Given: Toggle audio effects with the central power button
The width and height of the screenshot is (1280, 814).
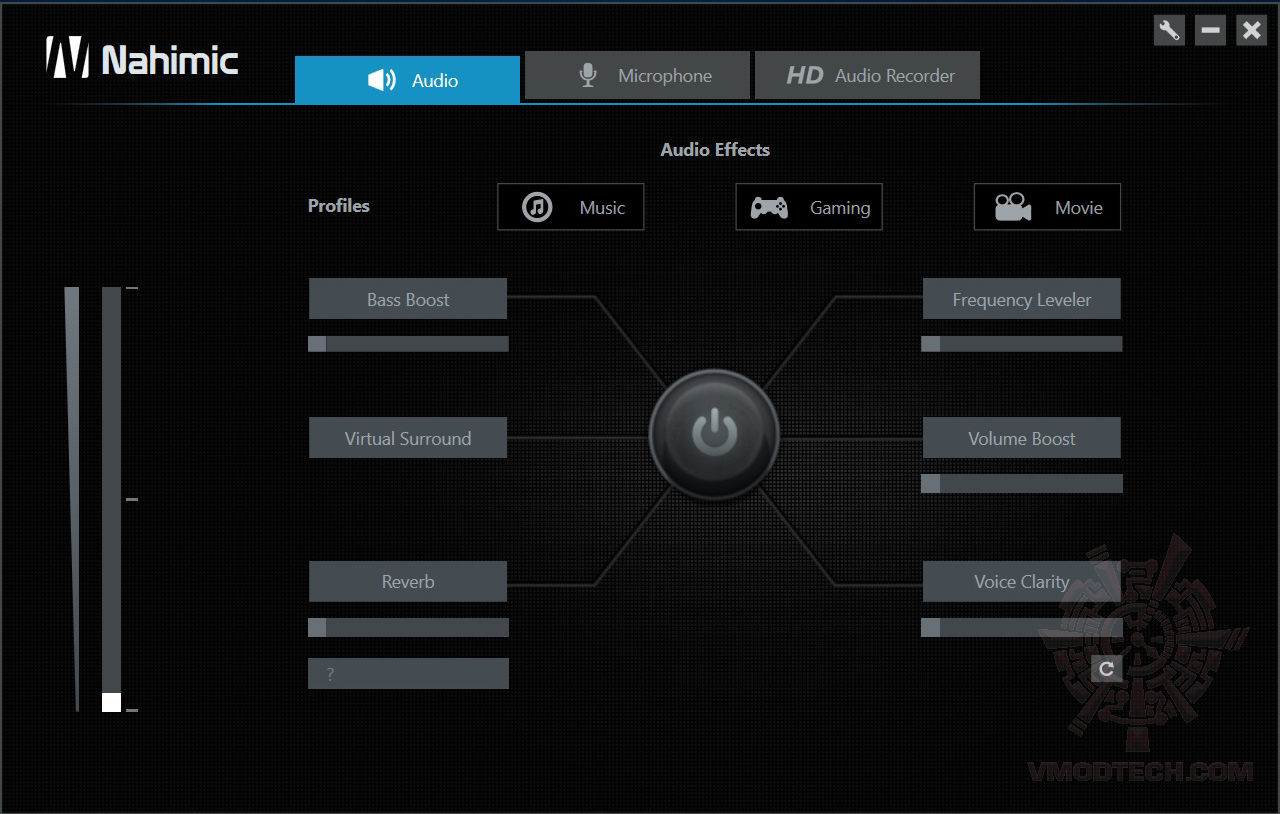Looking at the screenshot, I should pos(714,435).
